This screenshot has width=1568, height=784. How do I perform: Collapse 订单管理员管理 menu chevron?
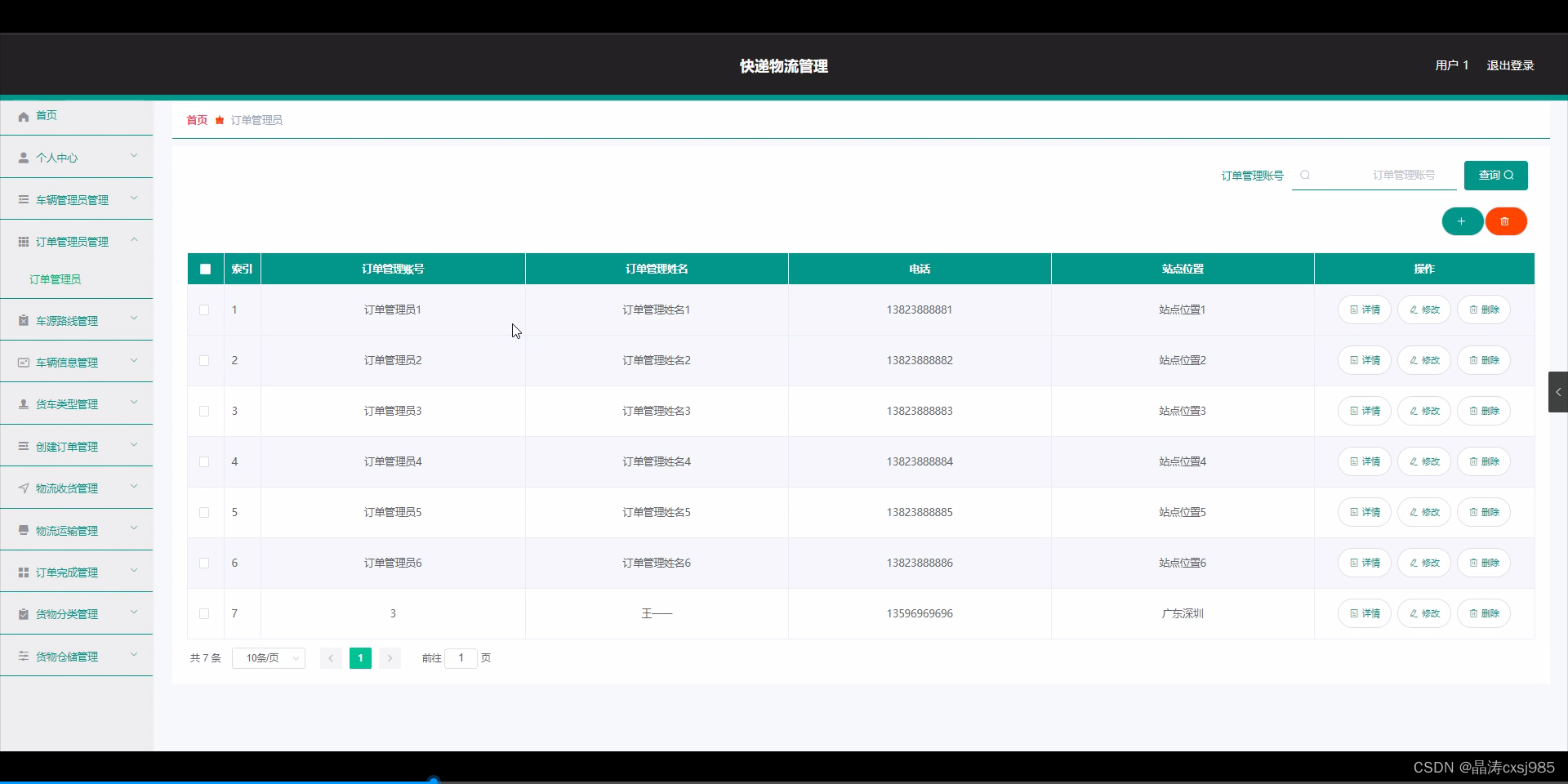(x=134, y=239)
